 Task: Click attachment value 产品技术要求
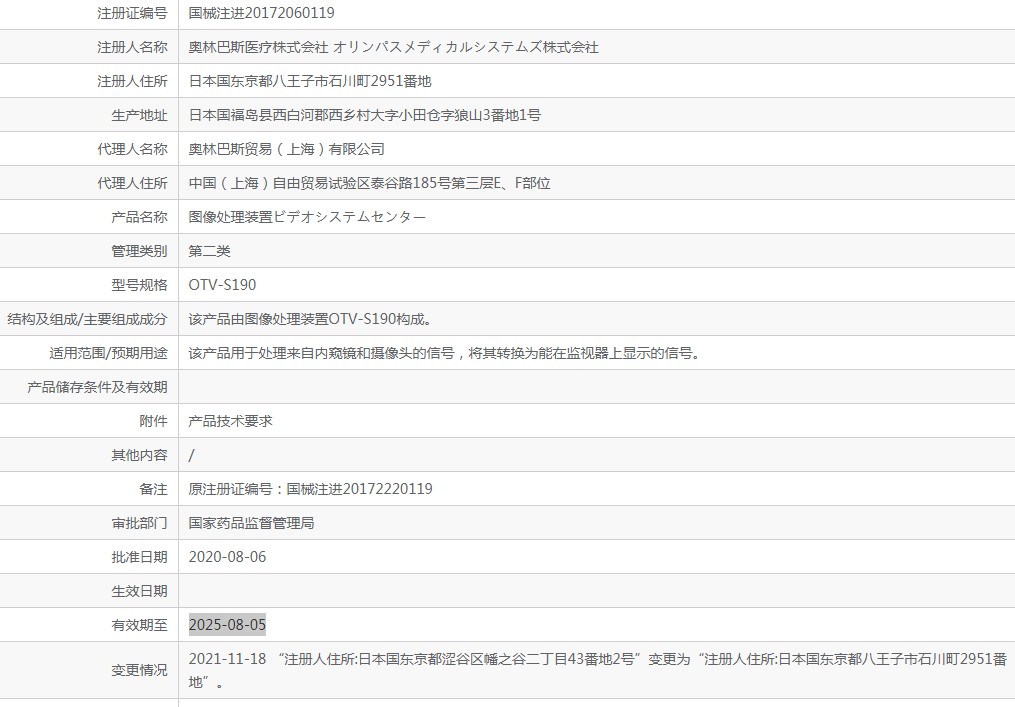click(x=230, y=421)
